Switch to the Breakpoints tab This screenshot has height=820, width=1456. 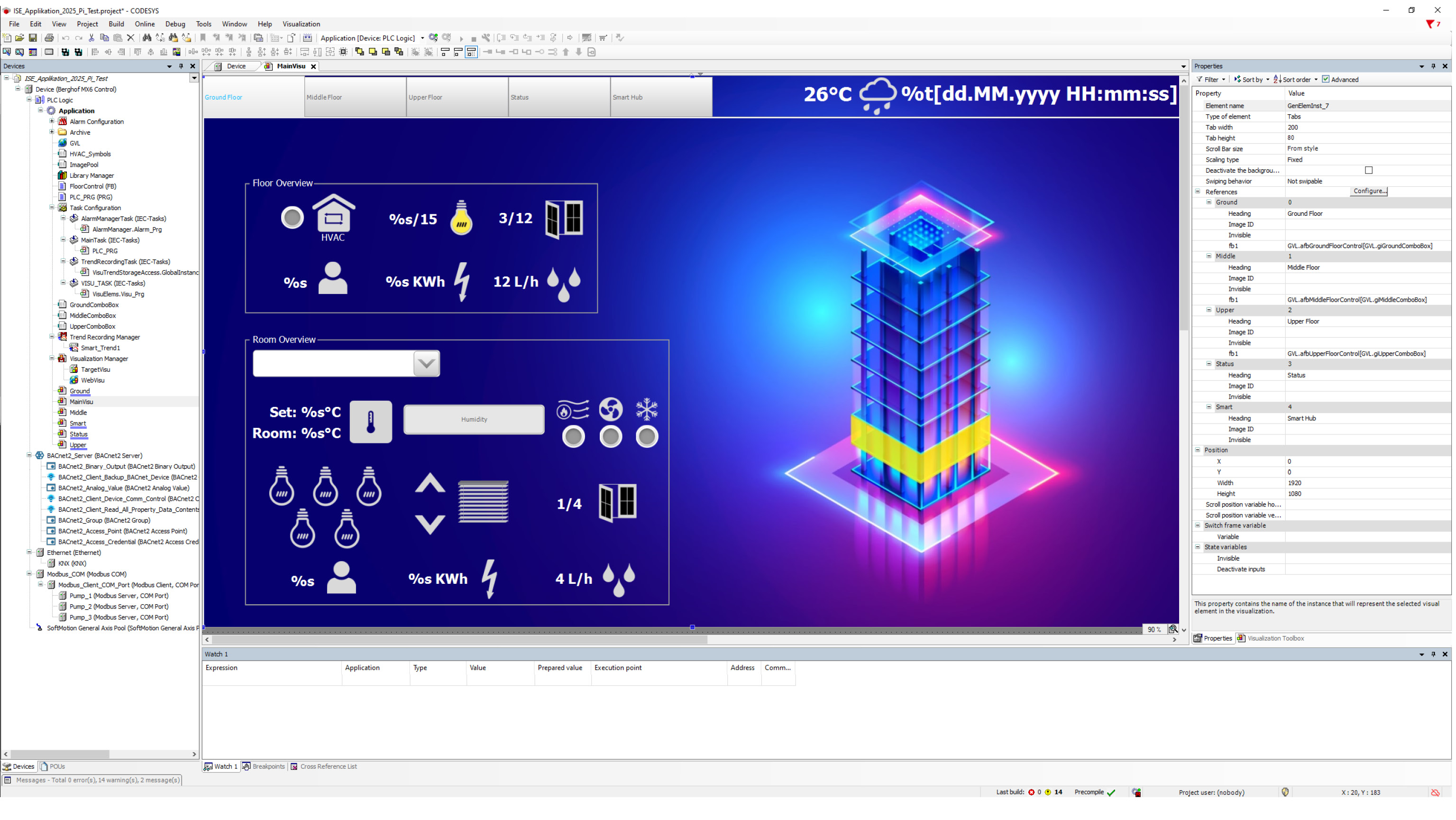[x=264, y=767]
